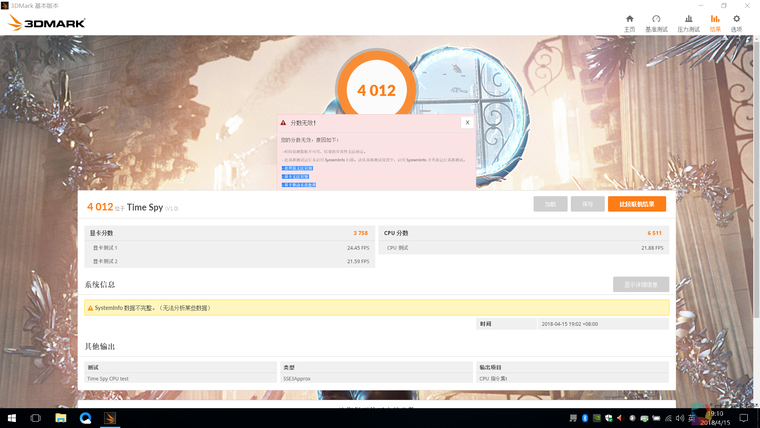
Task: Open File Explorer from the taskbar
Action: [x=61, y=418]
